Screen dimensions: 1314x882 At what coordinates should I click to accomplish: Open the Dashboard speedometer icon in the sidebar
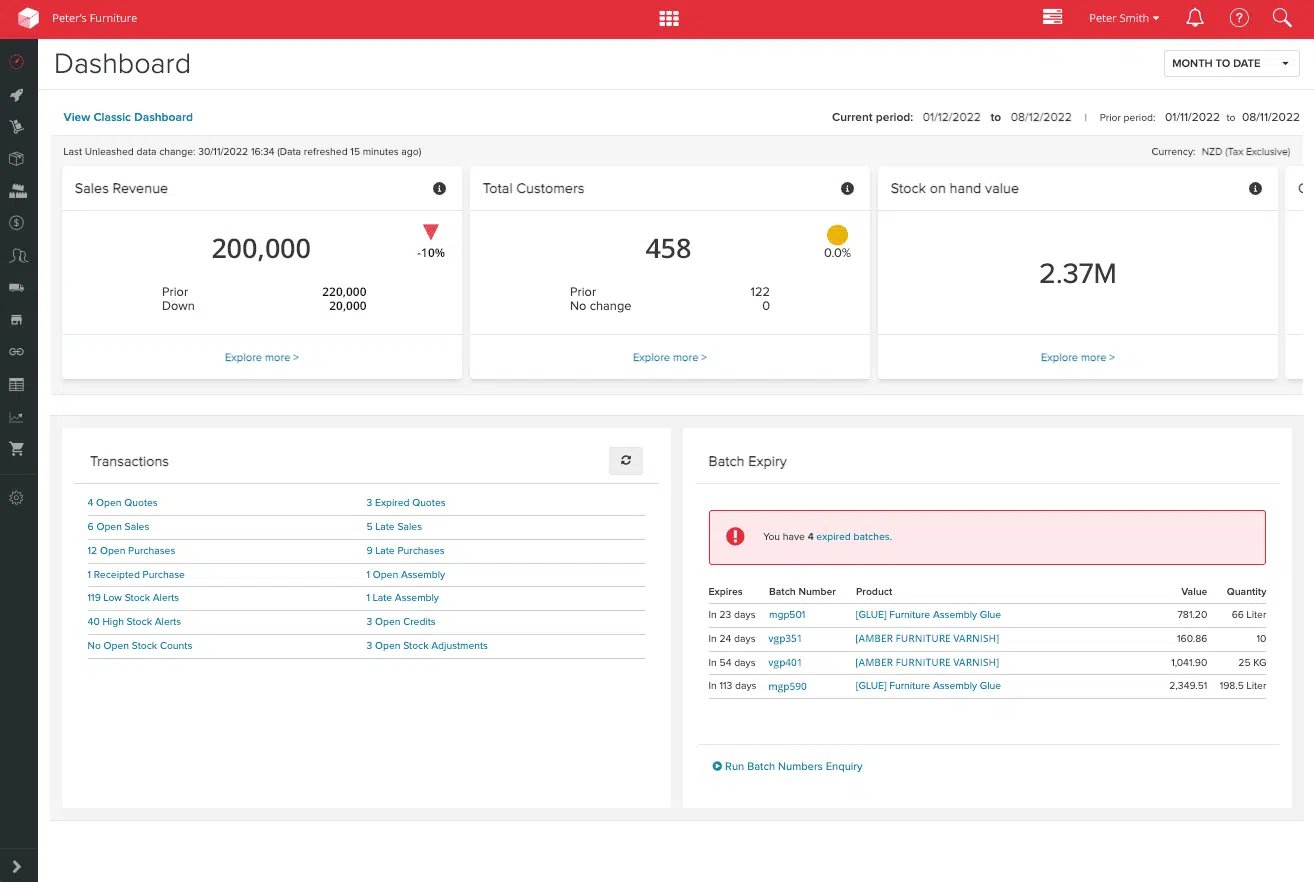pos(17,62)
